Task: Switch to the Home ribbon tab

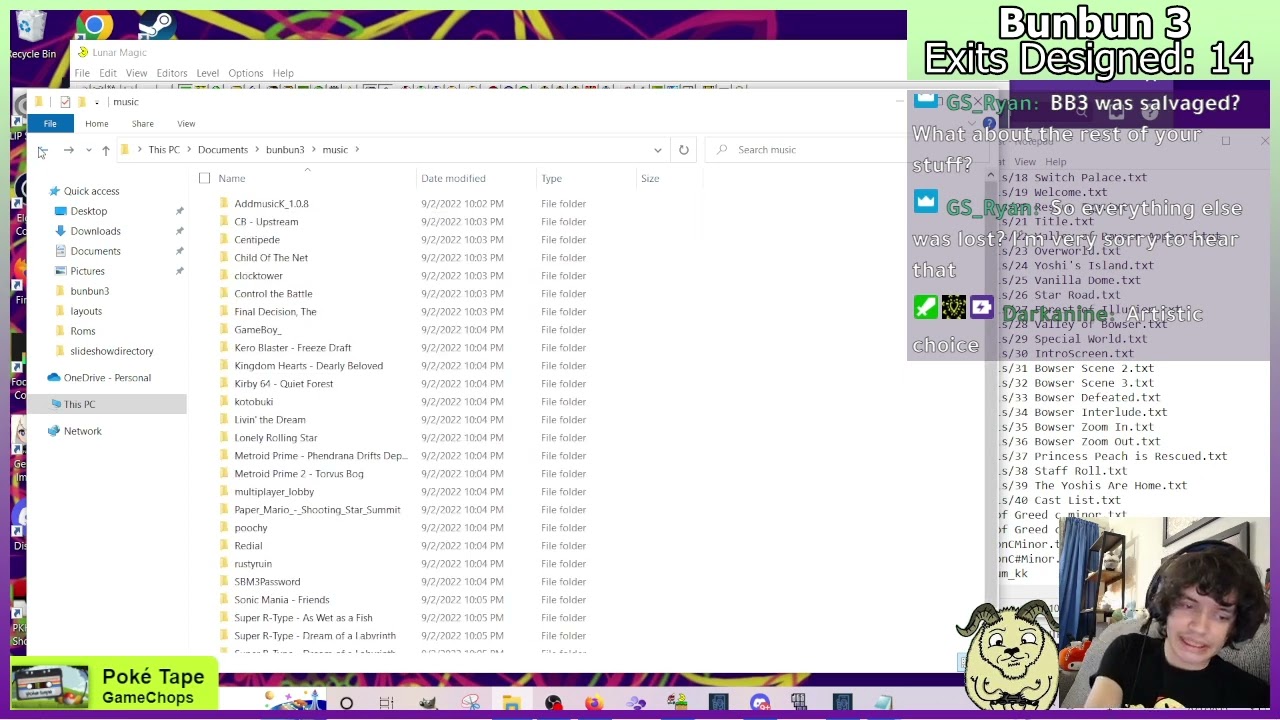Action: click(x=96, y=124)
